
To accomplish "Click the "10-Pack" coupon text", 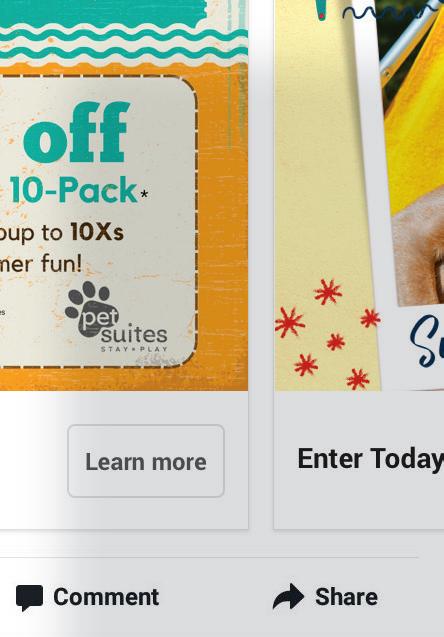I will pos(74,190).
